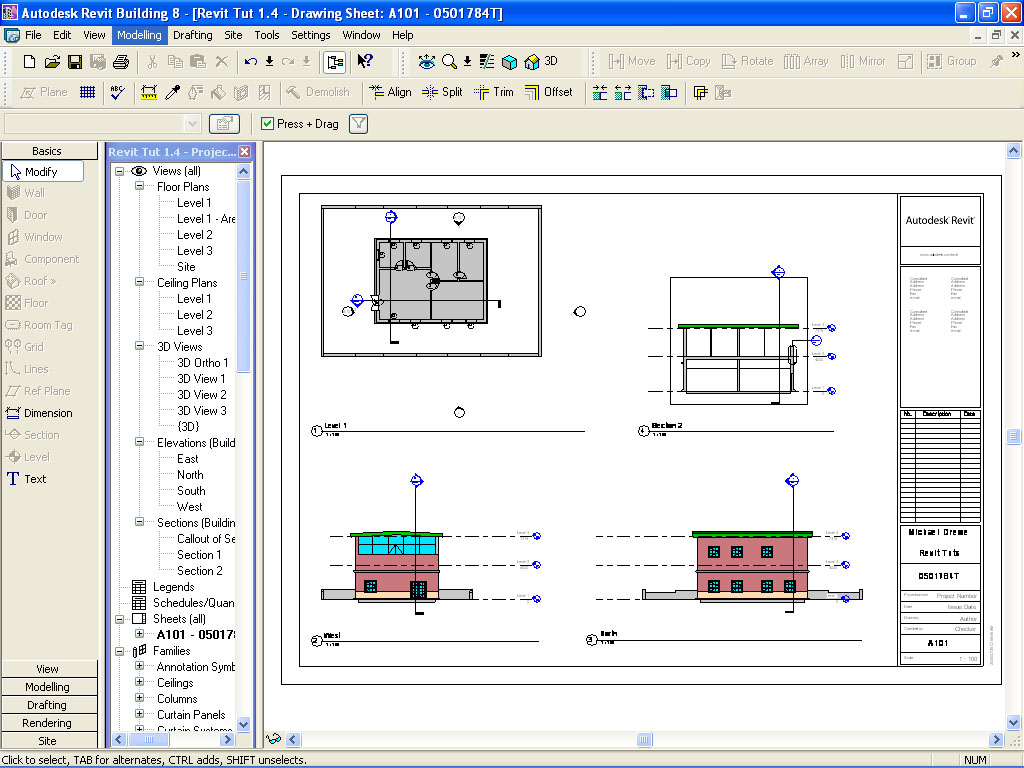Select the Trim tool
Screen dimensions: 1024x768
[494, 92]
